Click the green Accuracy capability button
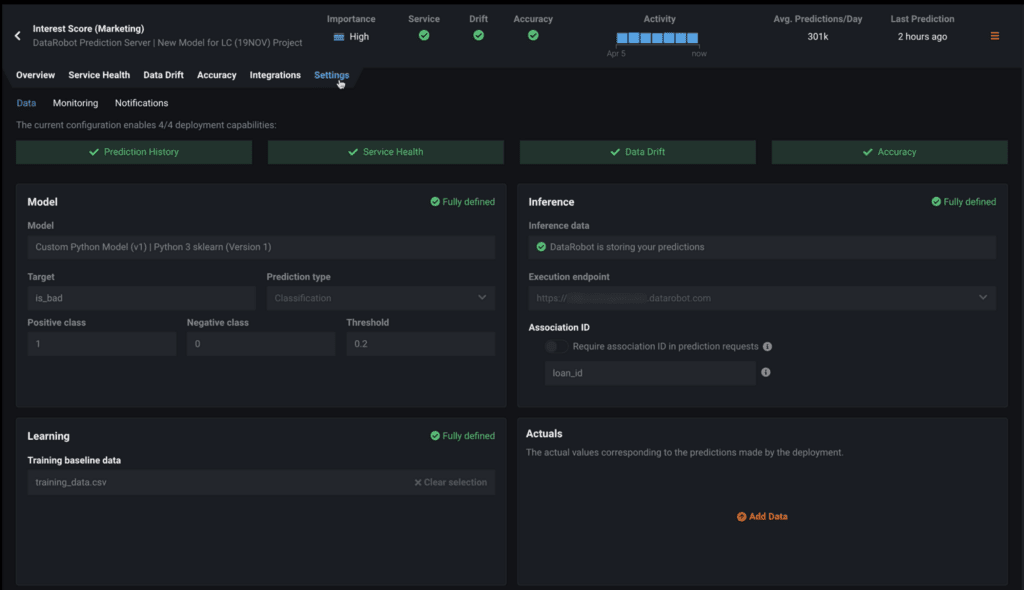Screen dimensions: 1024x590 [x=889, y=152]
